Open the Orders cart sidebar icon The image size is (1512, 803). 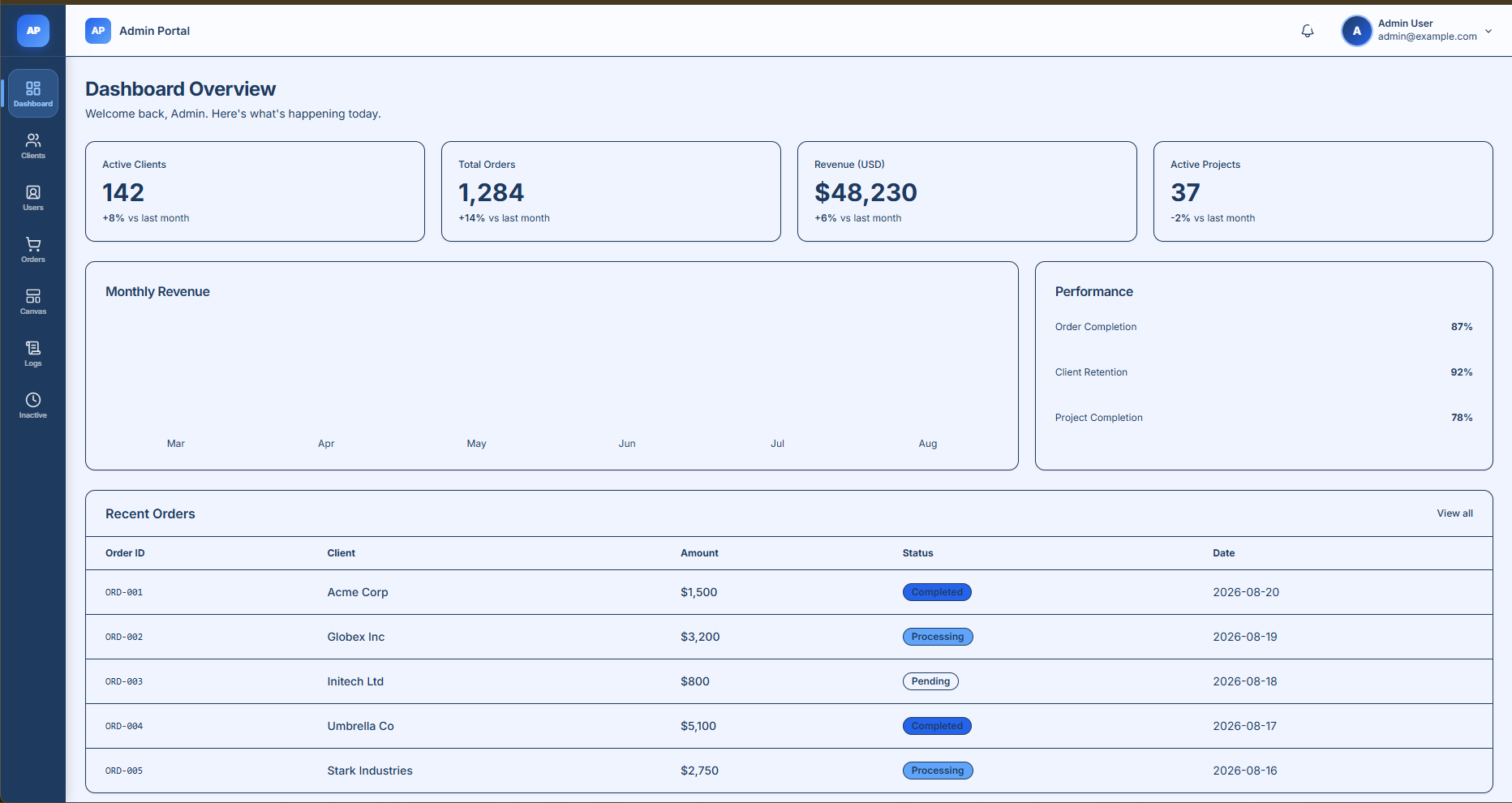pyautogui.click(x=33, y=249)
